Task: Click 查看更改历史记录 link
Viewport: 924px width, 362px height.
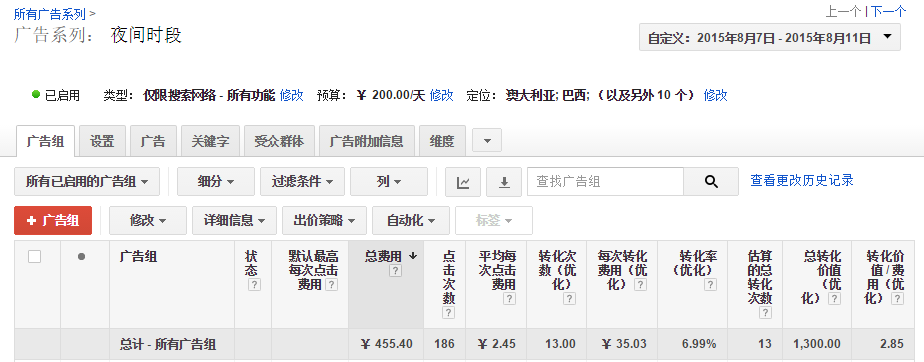Action: (x=802, y=180)
